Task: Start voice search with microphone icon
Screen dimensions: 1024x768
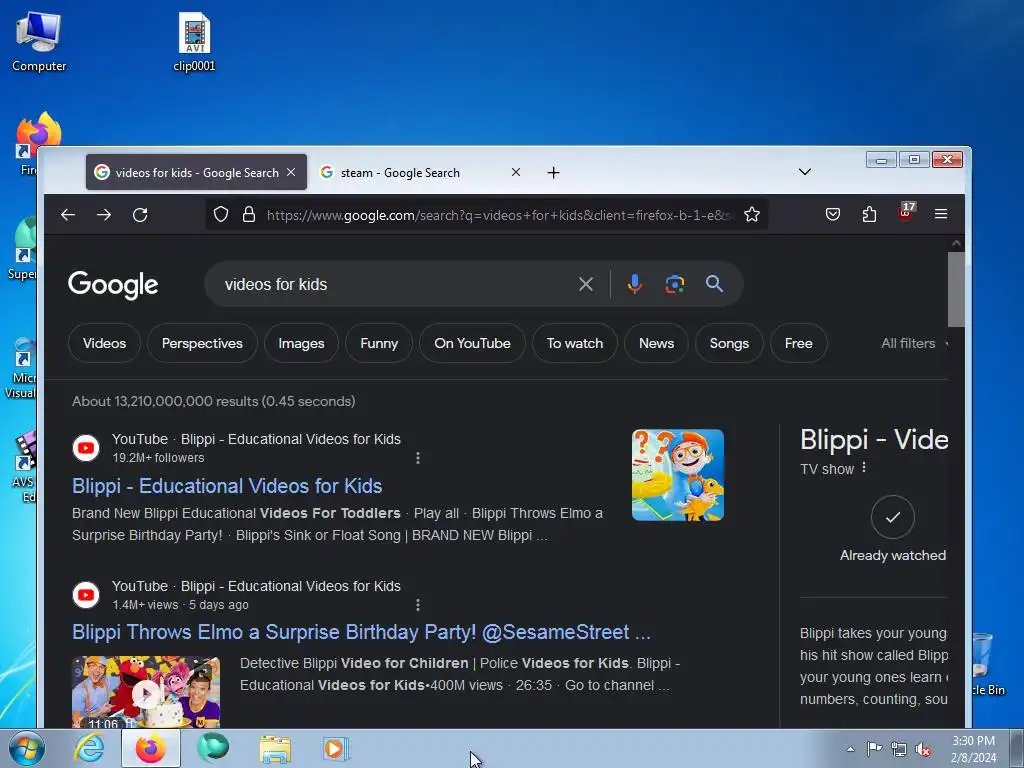Action: click(x=634, y=284)
